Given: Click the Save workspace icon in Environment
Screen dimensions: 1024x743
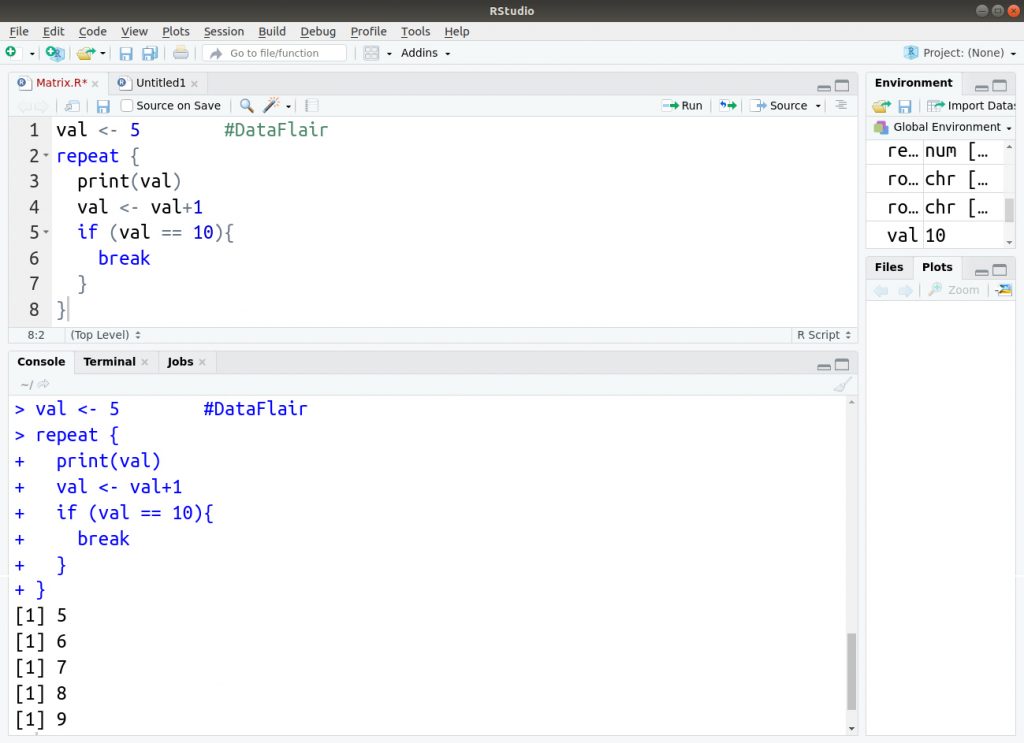Looking at the screenshot, I should 904,106.
